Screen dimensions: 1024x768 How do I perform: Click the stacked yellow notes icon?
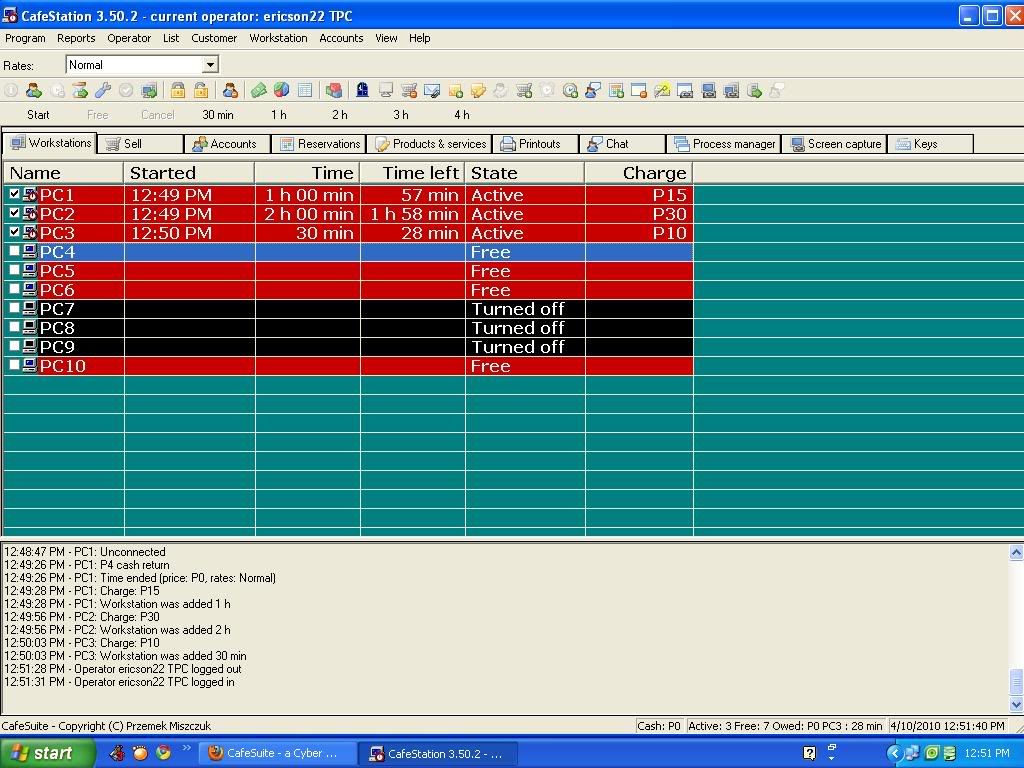click(x=478, y=91)
